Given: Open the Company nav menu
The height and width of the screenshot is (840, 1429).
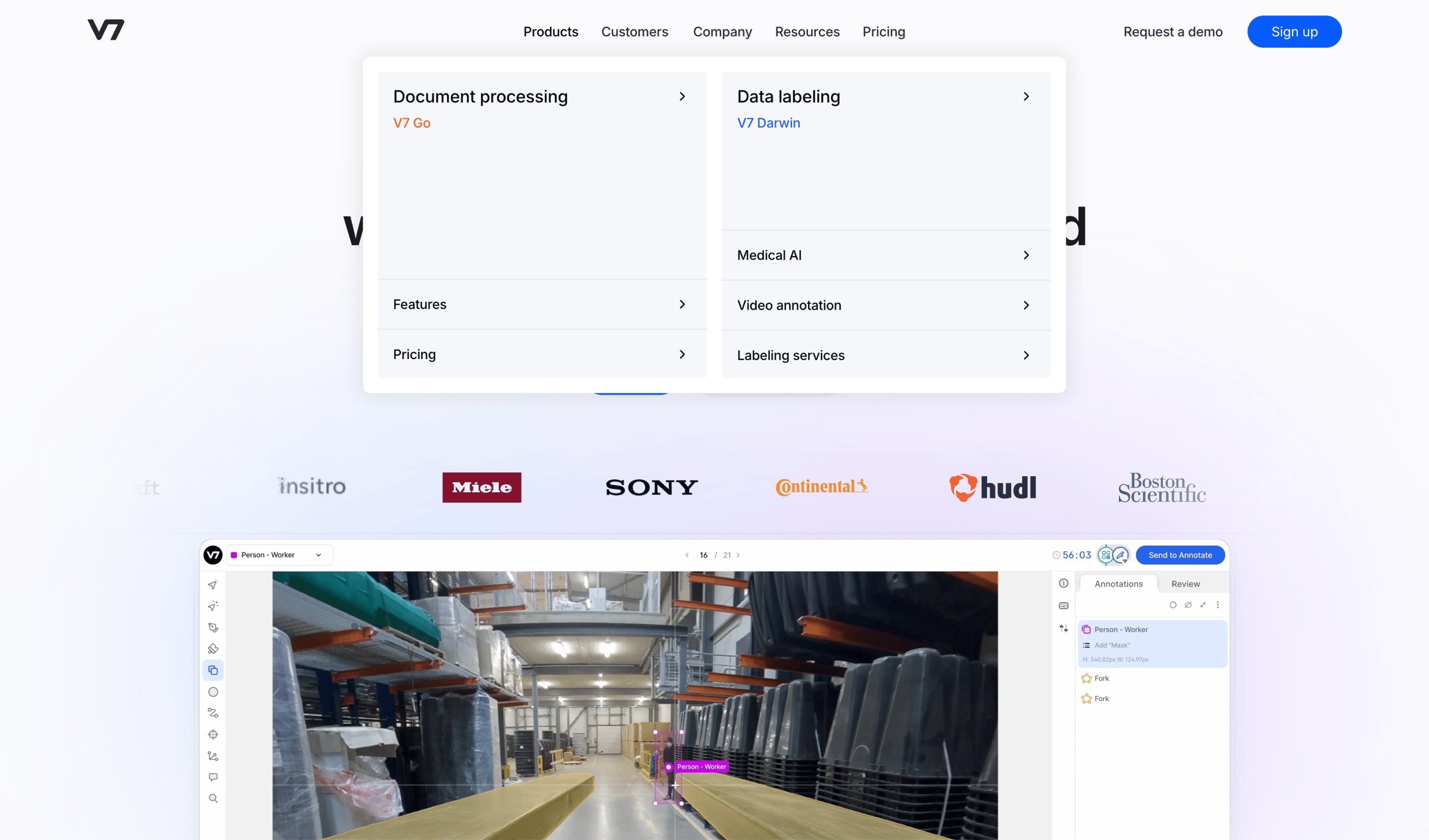Looking at the screenshot, I should pos(722,32).
